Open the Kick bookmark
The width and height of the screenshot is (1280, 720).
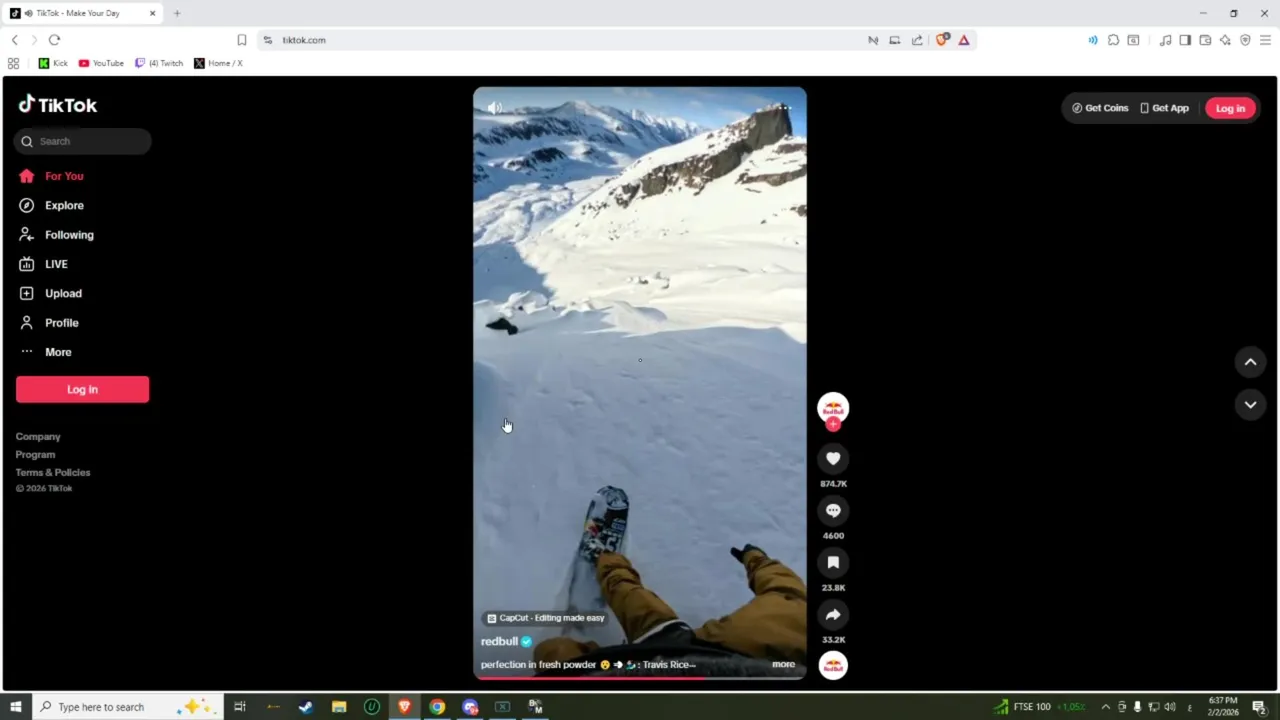click(x=53, y=63)
